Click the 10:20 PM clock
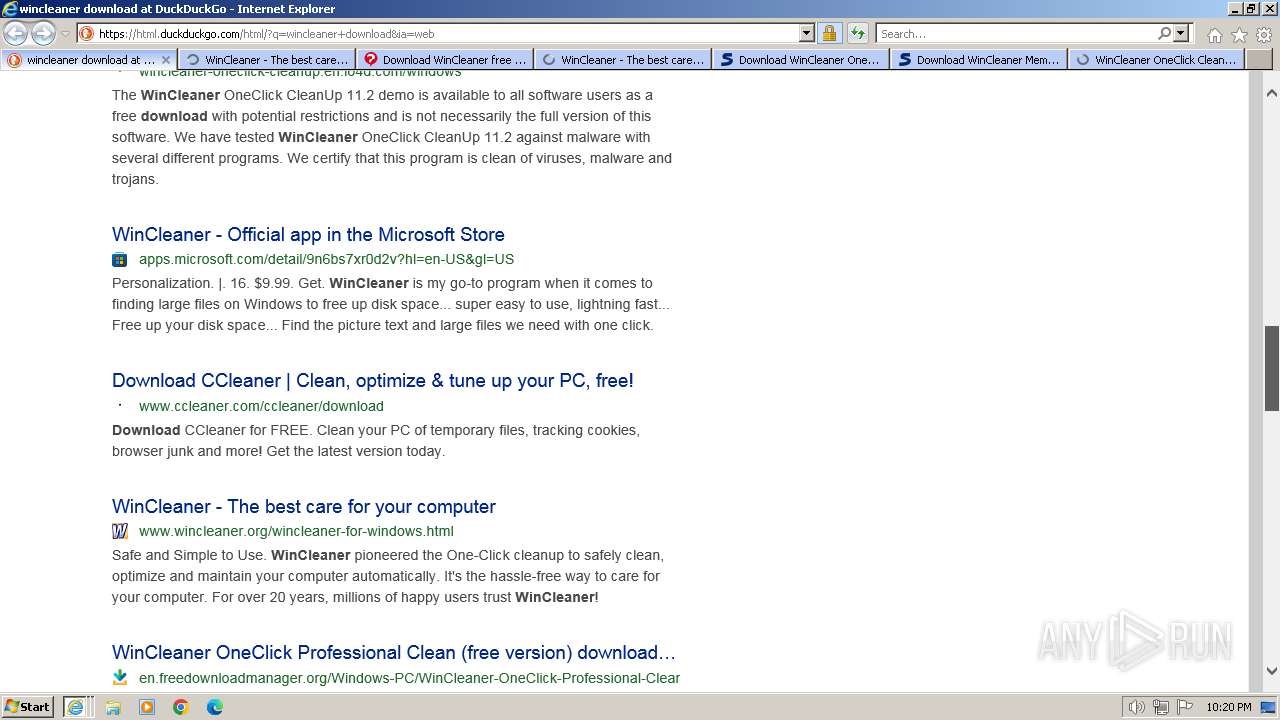 (1228, 707)
